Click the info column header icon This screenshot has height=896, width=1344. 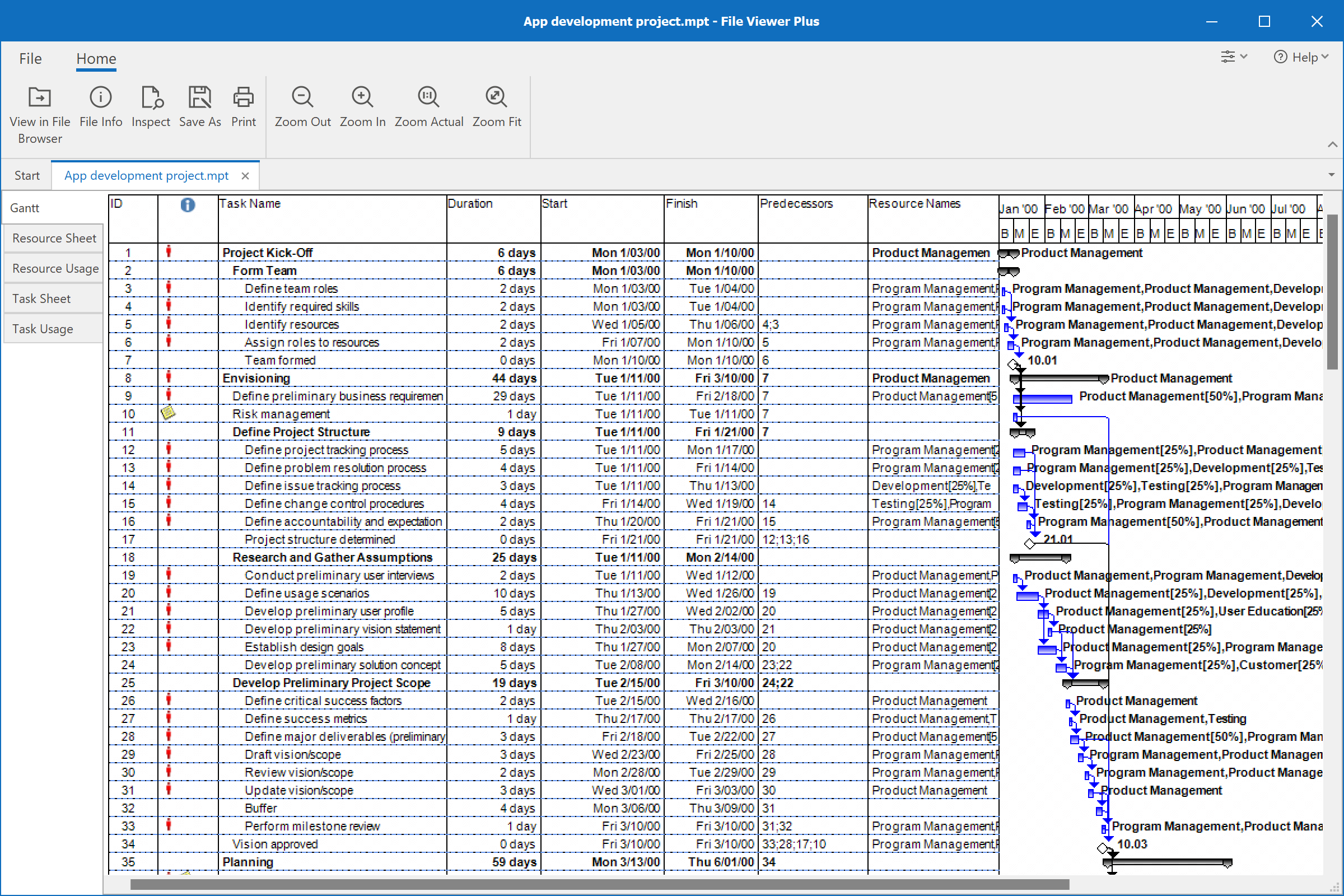(x=188, y=204)
